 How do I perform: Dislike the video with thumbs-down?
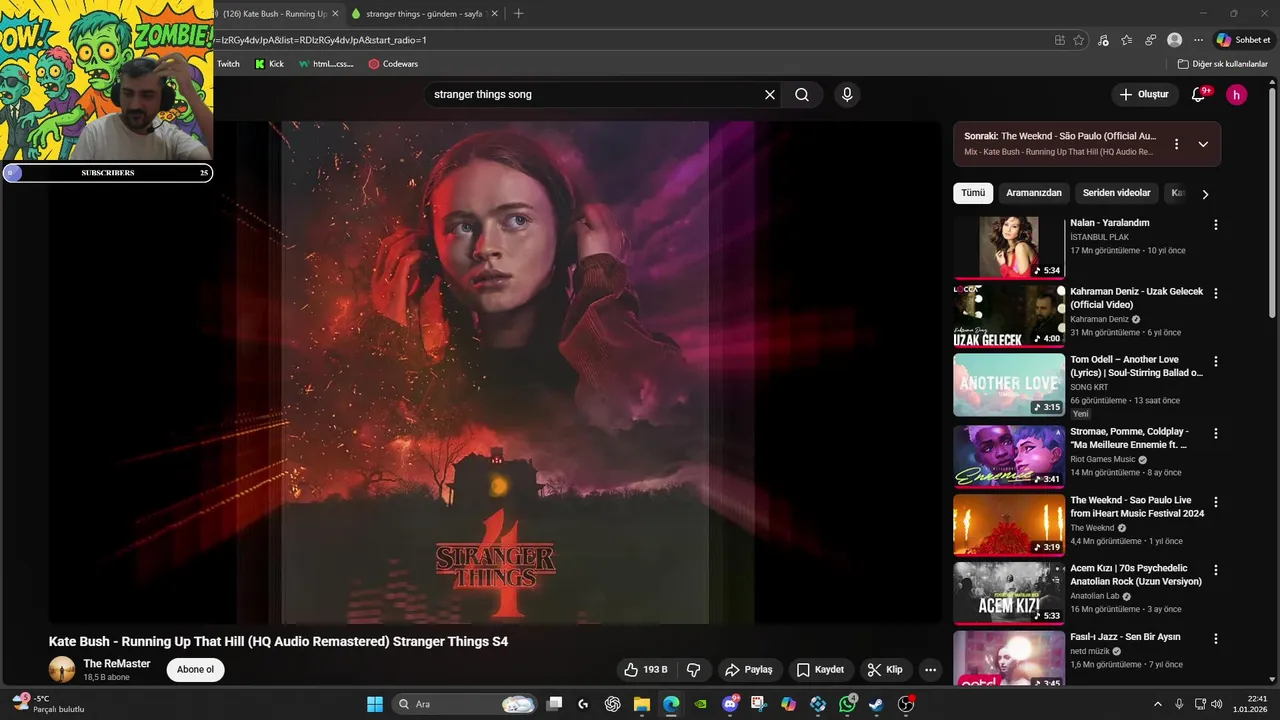[x=693, y=670]
